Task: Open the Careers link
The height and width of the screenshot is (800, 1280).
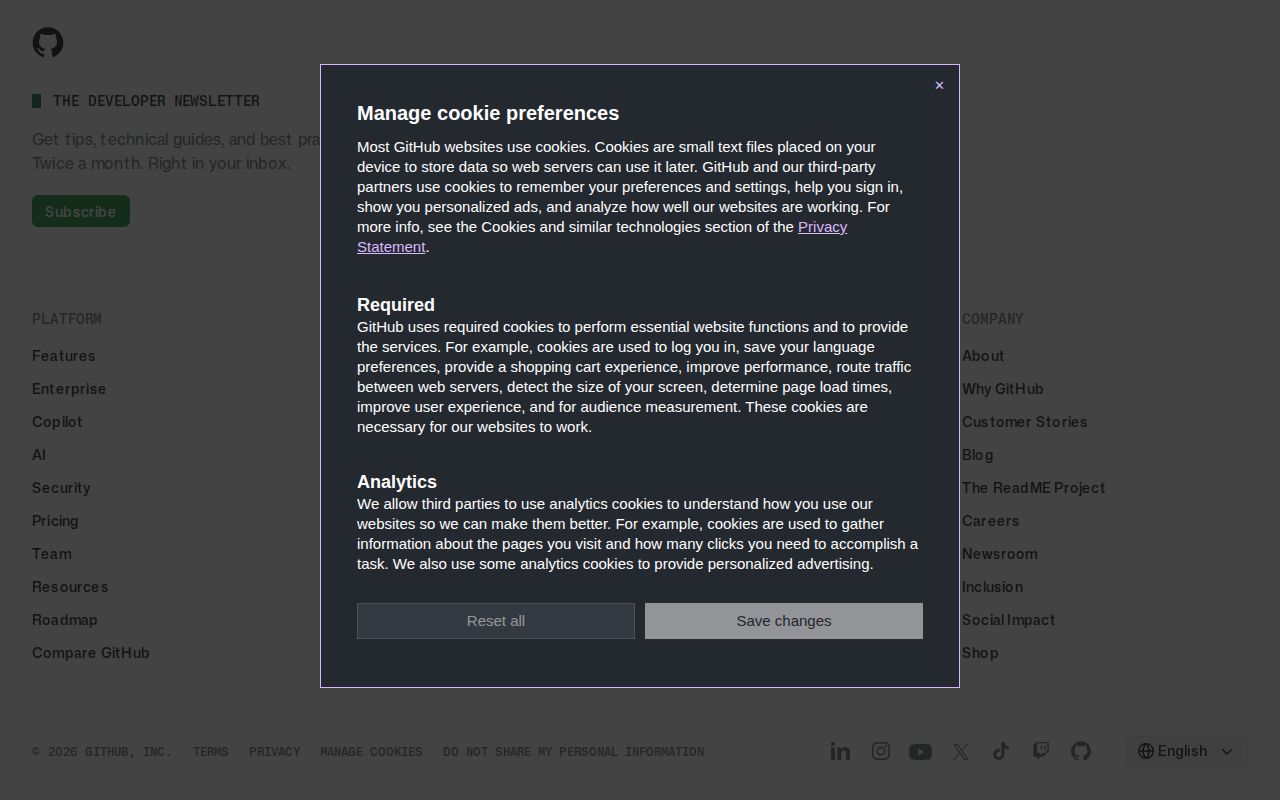Action: (990, 521)
